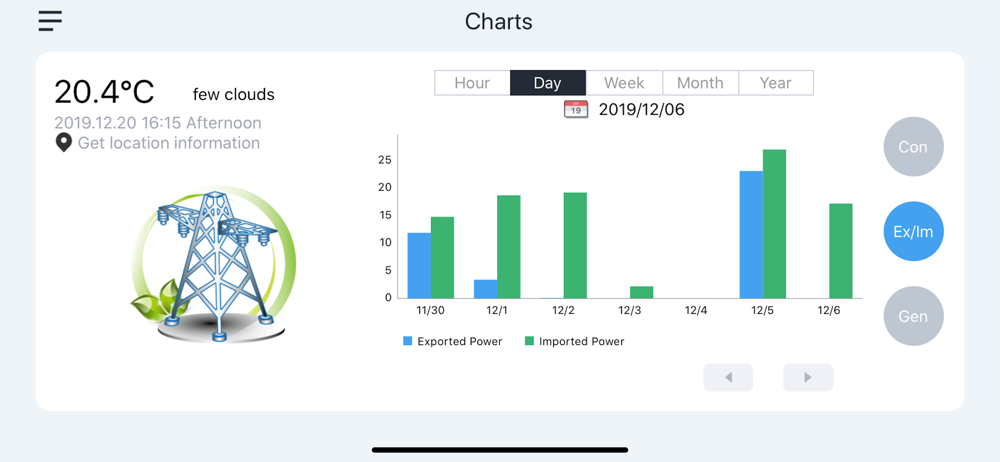Go to next period with right arrow
This screenshot has height=462, width=1000.
point(808,377)
